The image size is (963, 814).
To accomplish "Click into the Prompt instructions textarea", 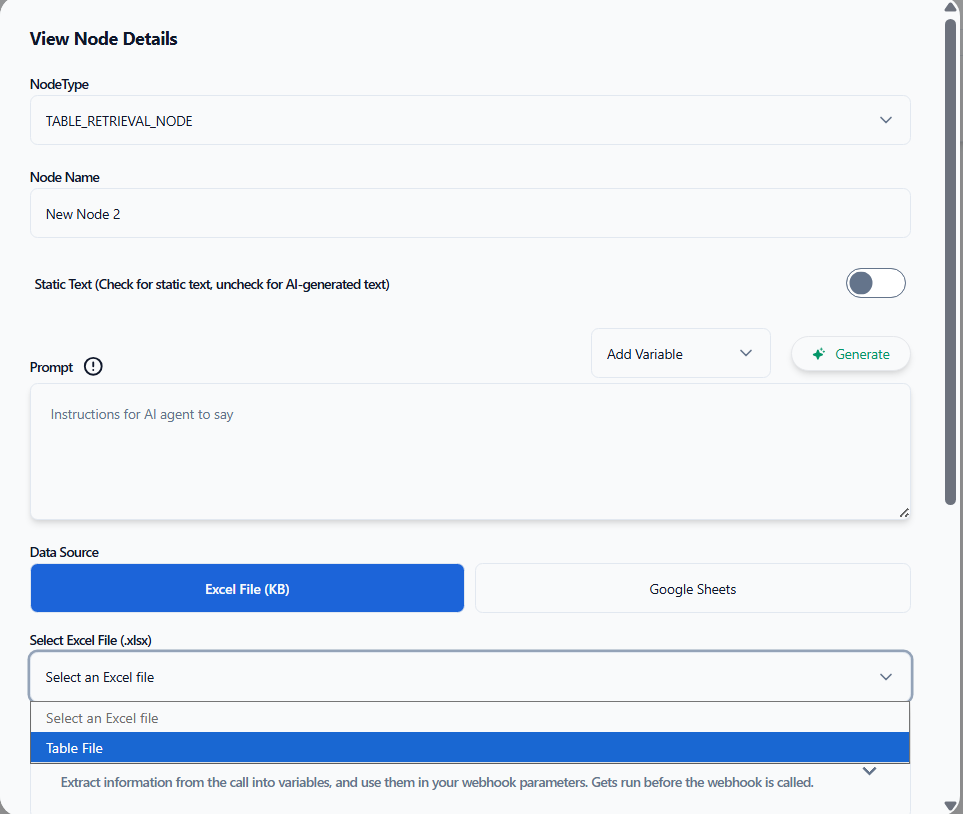I will [x=470, y=450].
